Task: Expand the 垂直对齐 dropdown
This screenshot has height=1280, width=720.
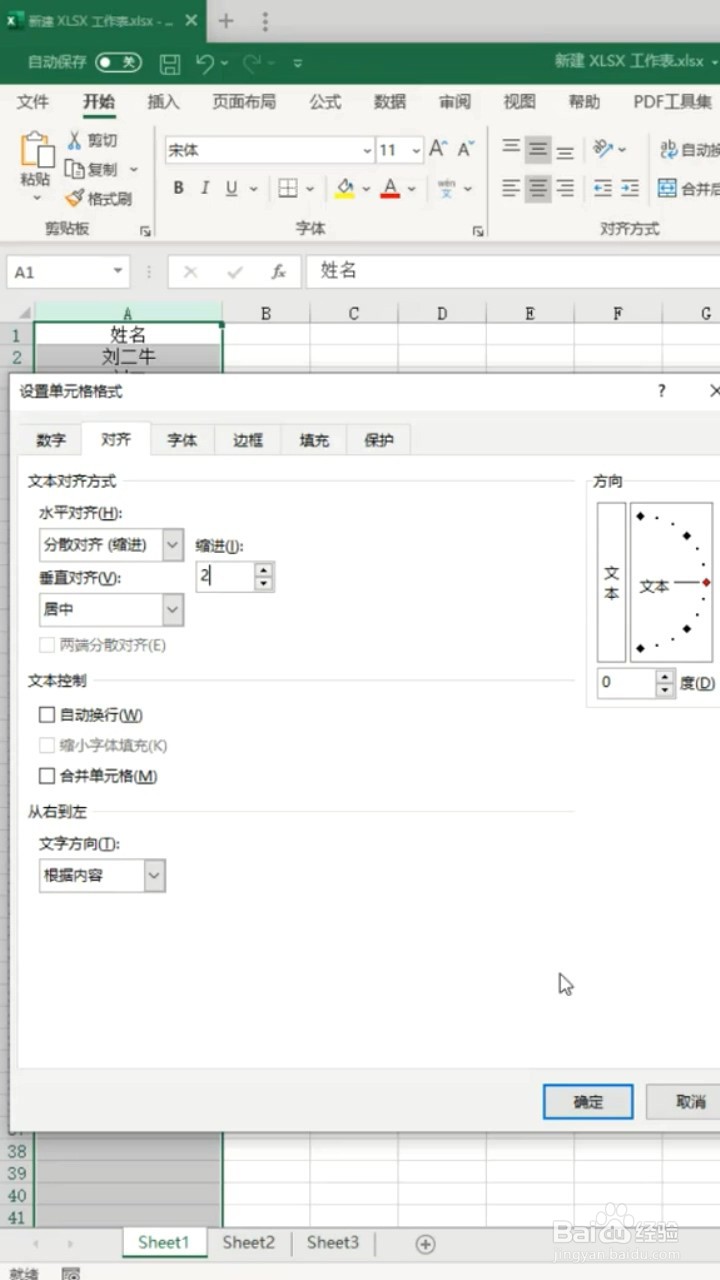Action: pyautogui.click(x=173, y=609)
